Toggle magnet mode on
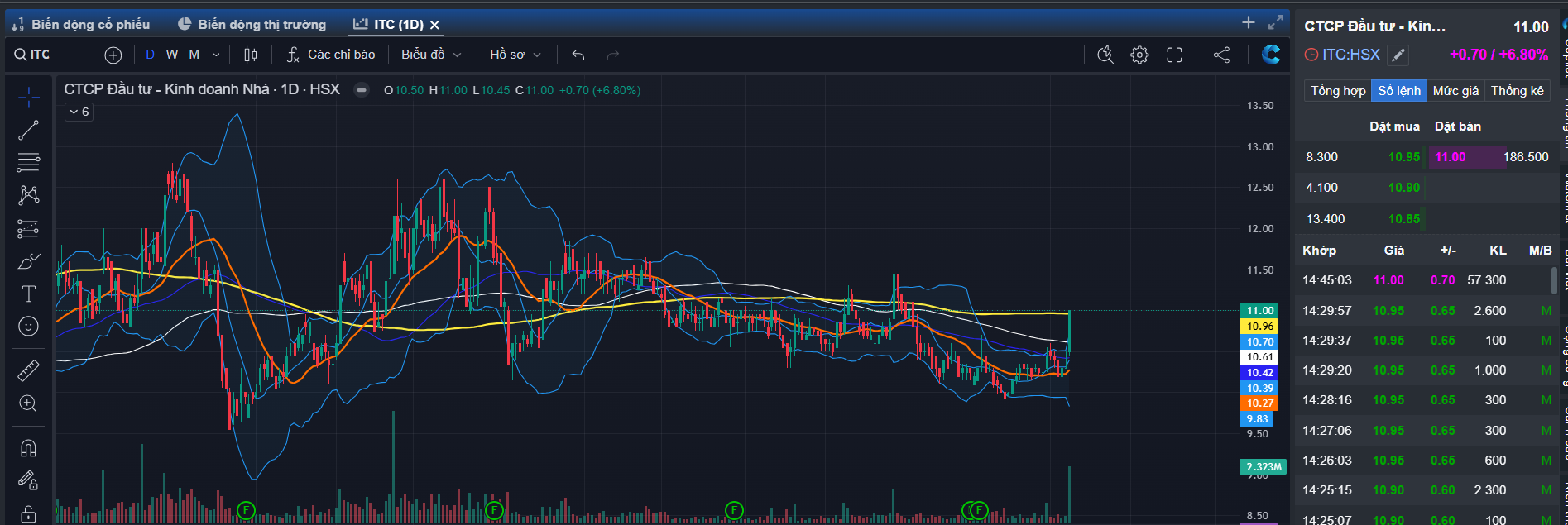Screen dimensions: 1568x525 coord(28,448)
